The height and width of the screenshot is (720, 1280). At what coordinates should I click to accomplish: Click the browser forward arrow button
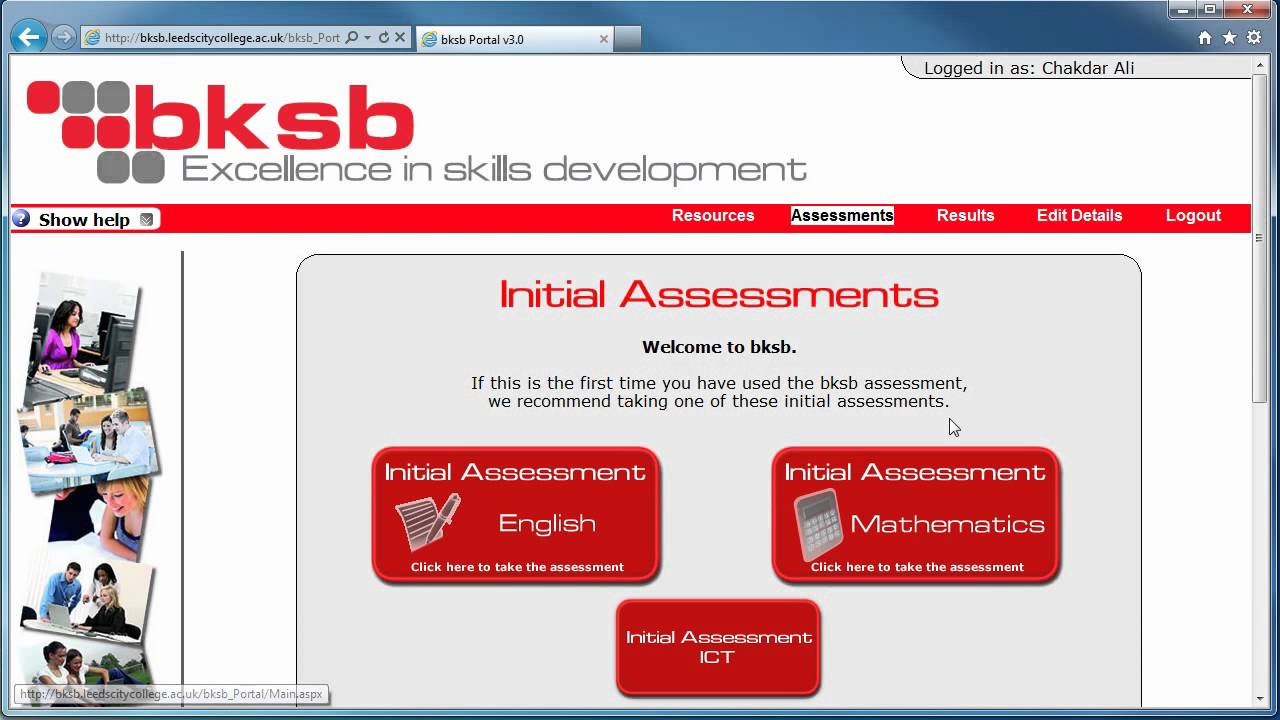point(63,38)
